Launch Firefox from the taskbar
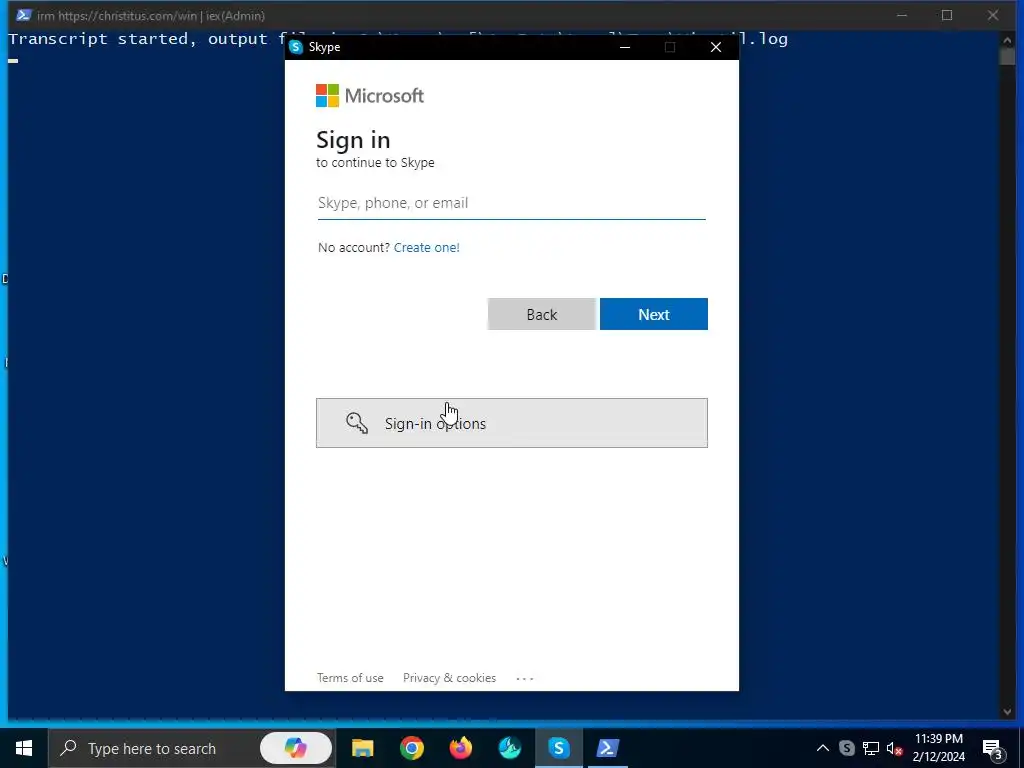1024x768 pixels. point(460,748)
